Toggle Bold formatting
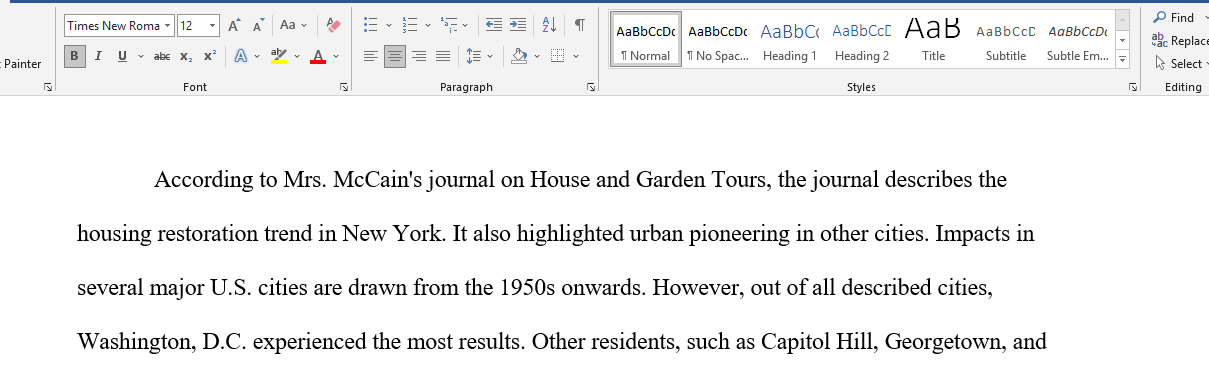1209x365 pixels. [x=75, y=56]
